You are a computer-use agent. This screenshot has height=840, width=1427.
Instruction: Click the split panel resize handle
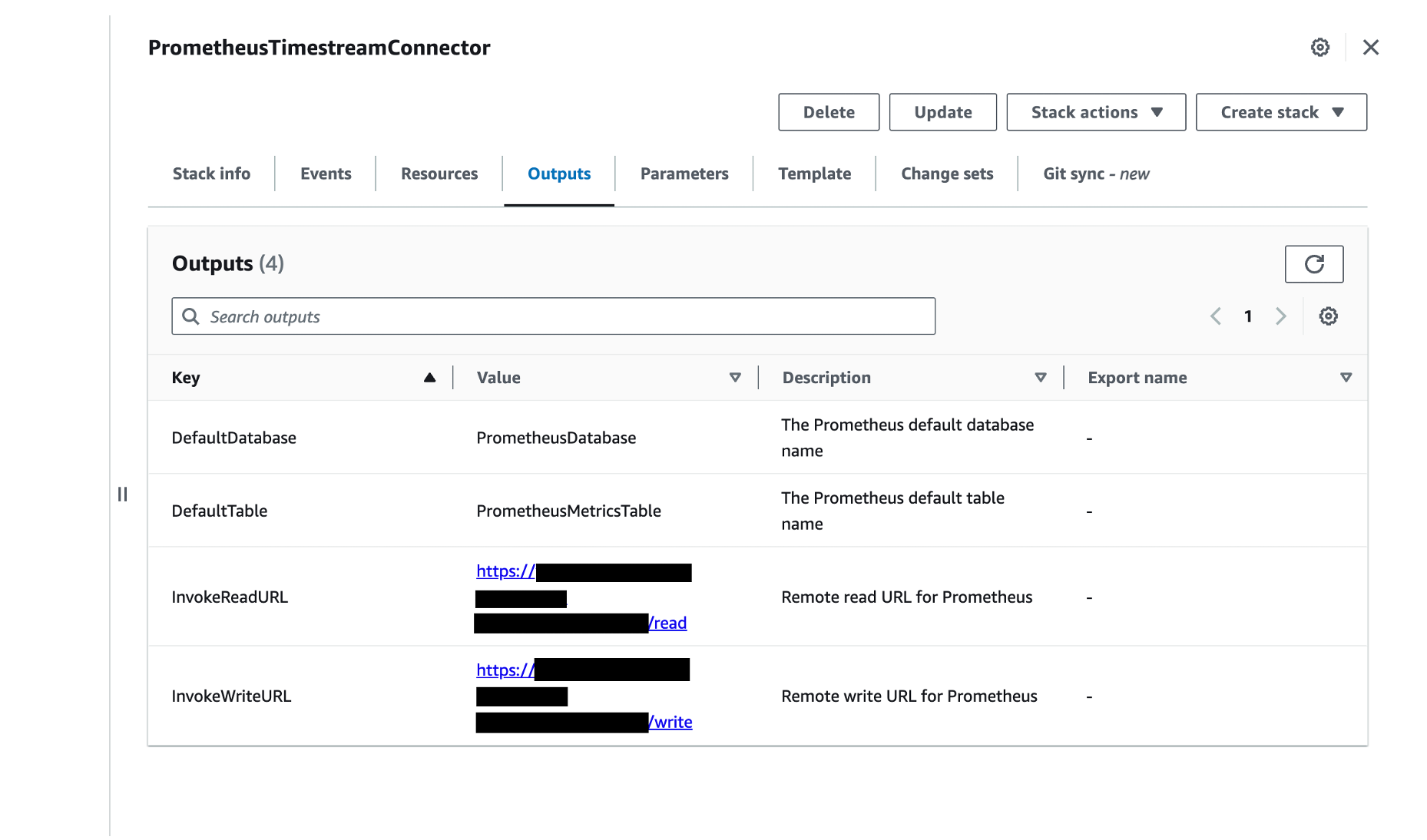tap(122, 494)
